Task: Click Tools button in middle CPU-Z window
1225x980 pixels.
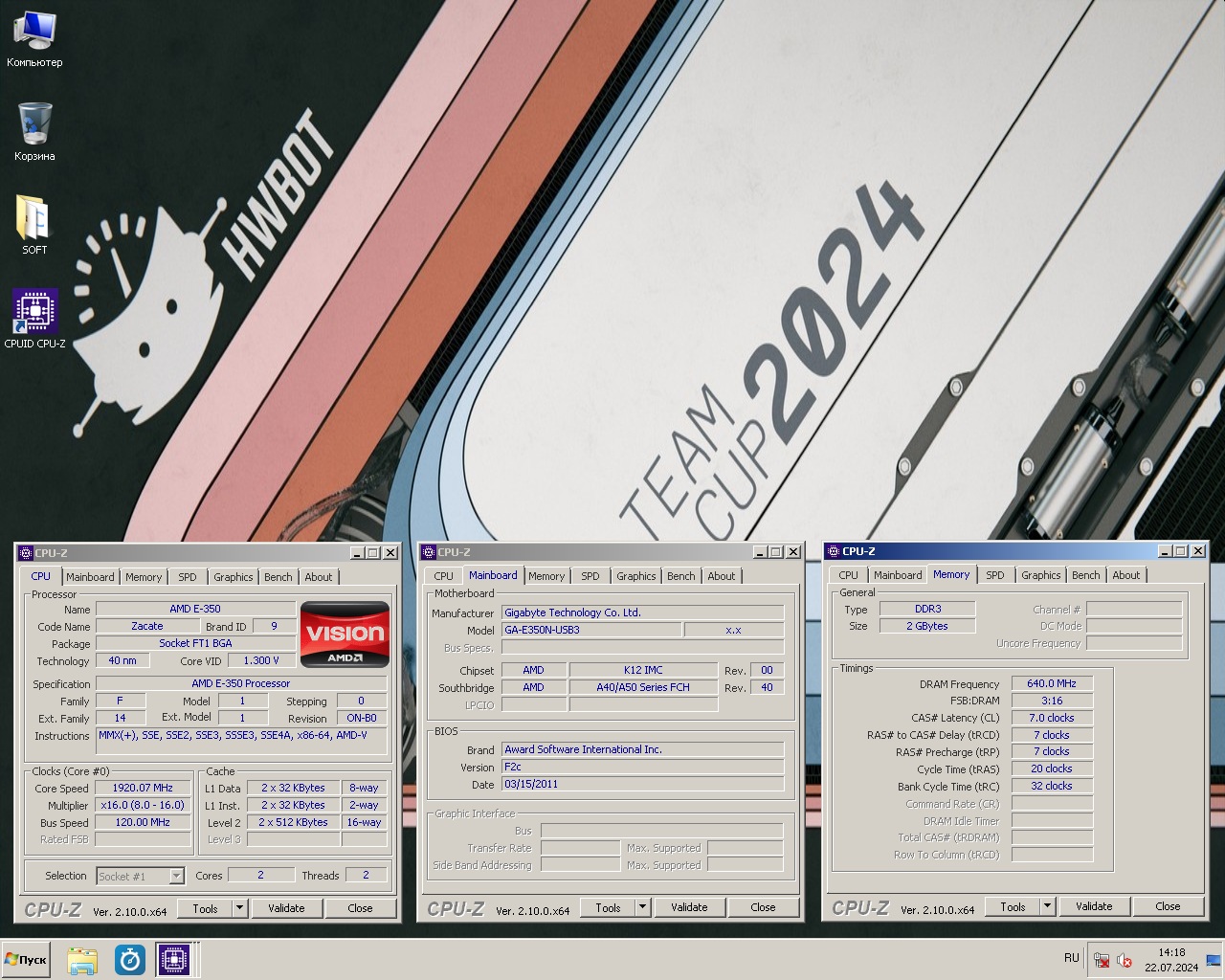Action: pyautogui.click(x=608, y=908)
